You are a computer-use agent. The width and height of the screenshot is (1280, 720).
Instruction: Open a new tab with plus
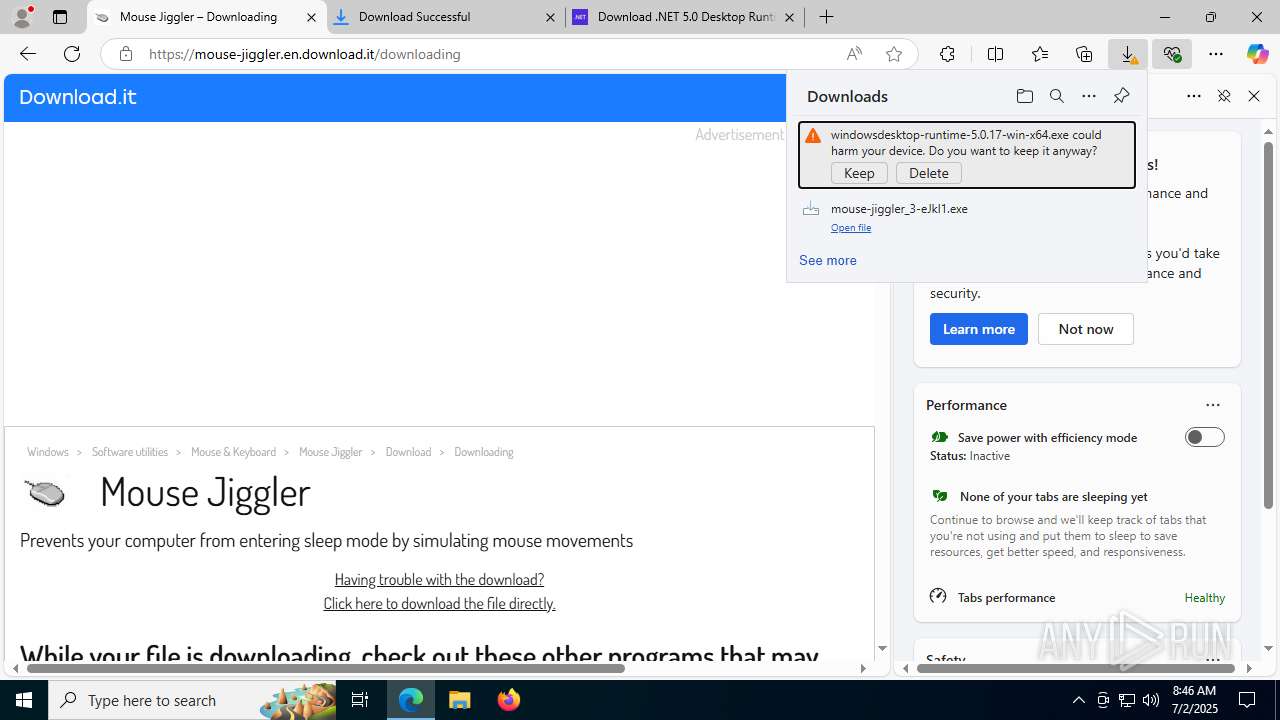826,17
